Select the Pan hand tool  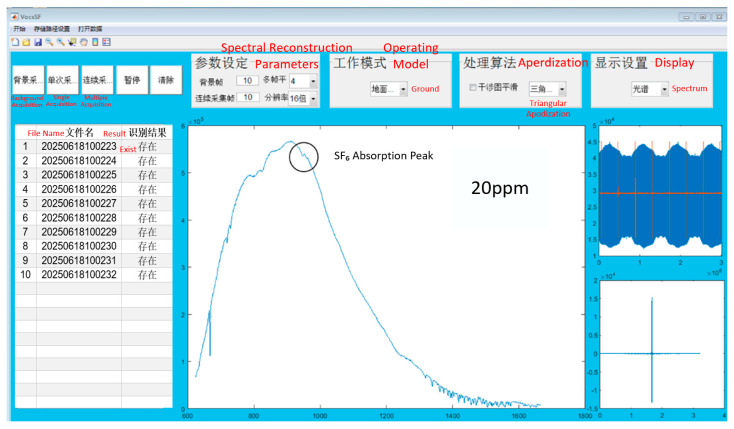point(84,42)
